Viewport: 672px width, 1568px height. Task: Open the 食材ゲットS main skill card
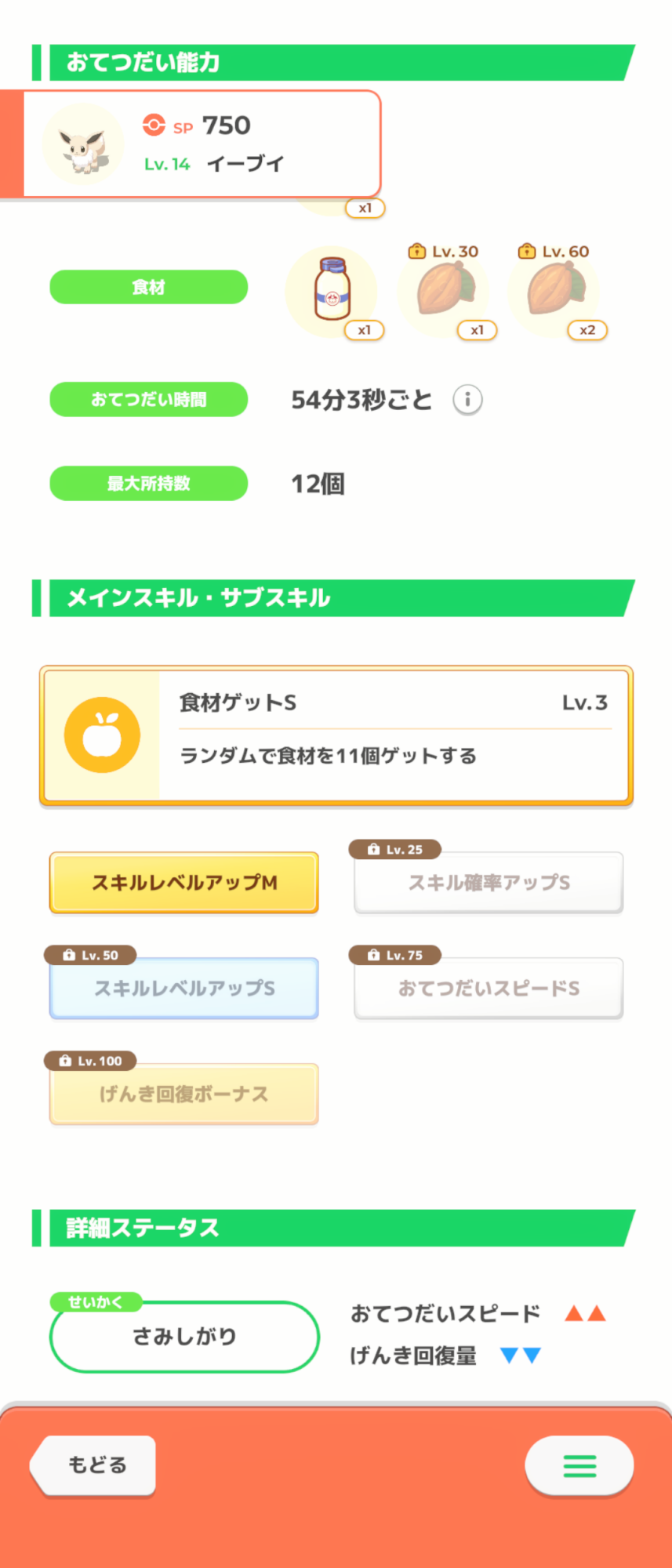[x=336, y=735]
